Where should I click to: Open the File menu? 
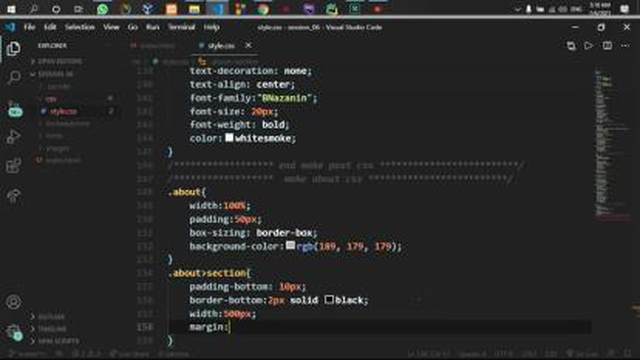pyautogui.click(x=29, y=27)
